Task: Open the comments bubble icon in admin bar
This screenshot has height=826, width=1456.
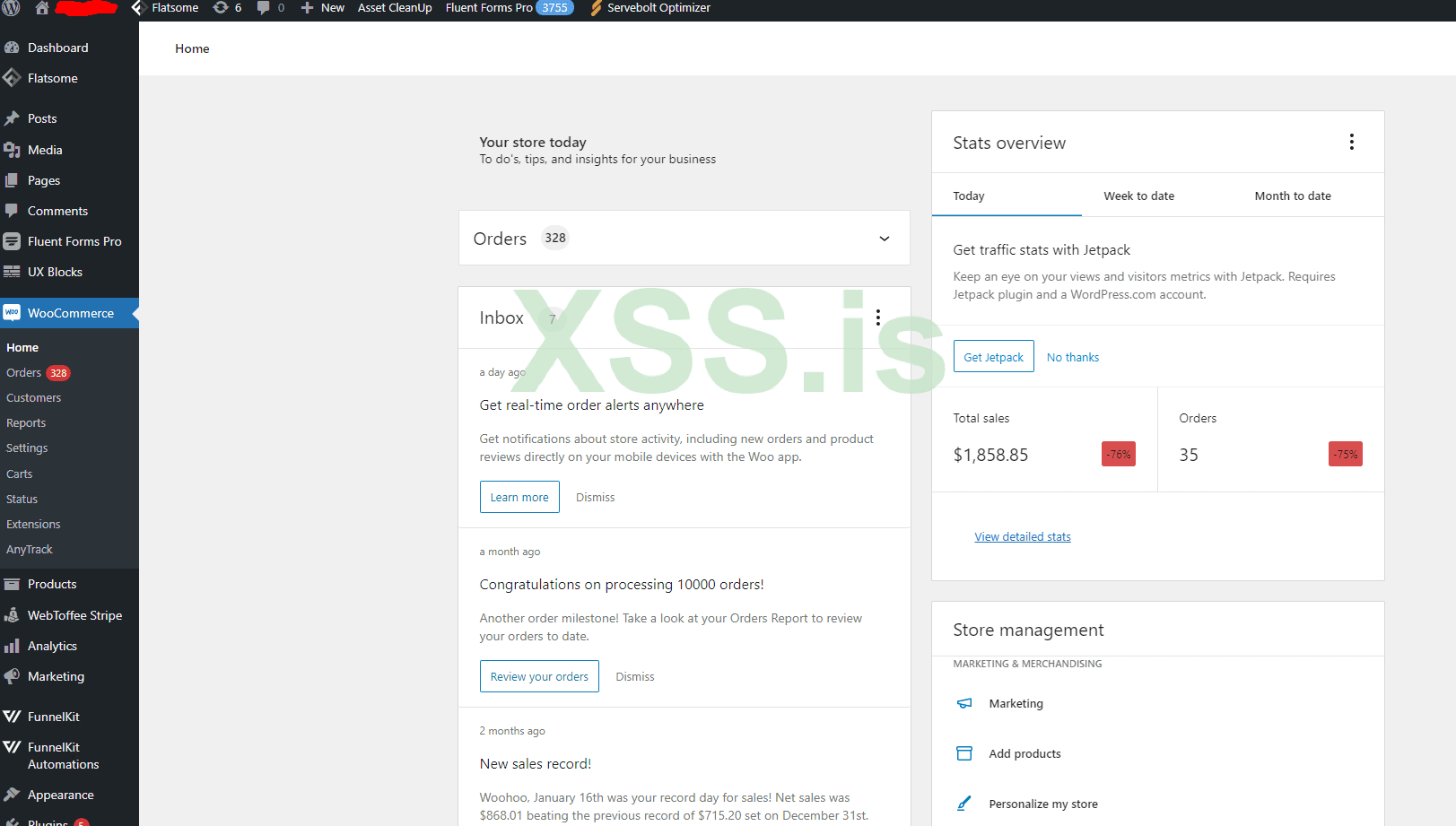Action: pos(263,7)
